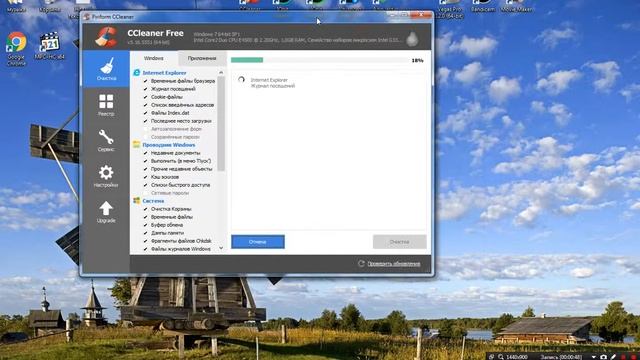
Task: Click the camera icon in recorder bar
Action: click(604, 357)
